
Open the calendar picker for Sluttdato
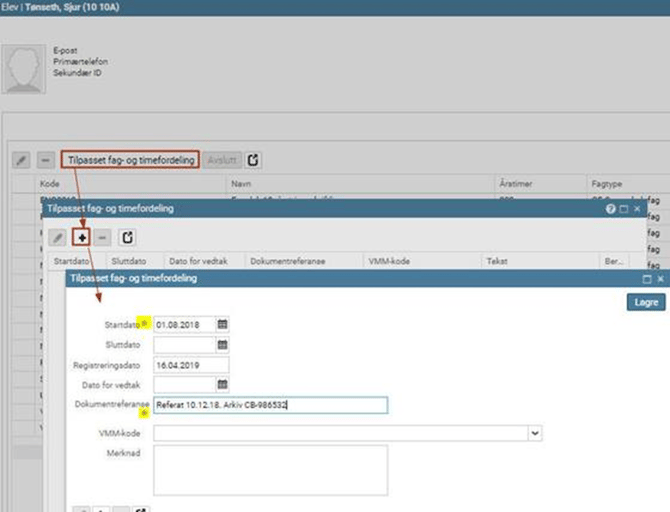pyautogui.click(x=222, y=345)
